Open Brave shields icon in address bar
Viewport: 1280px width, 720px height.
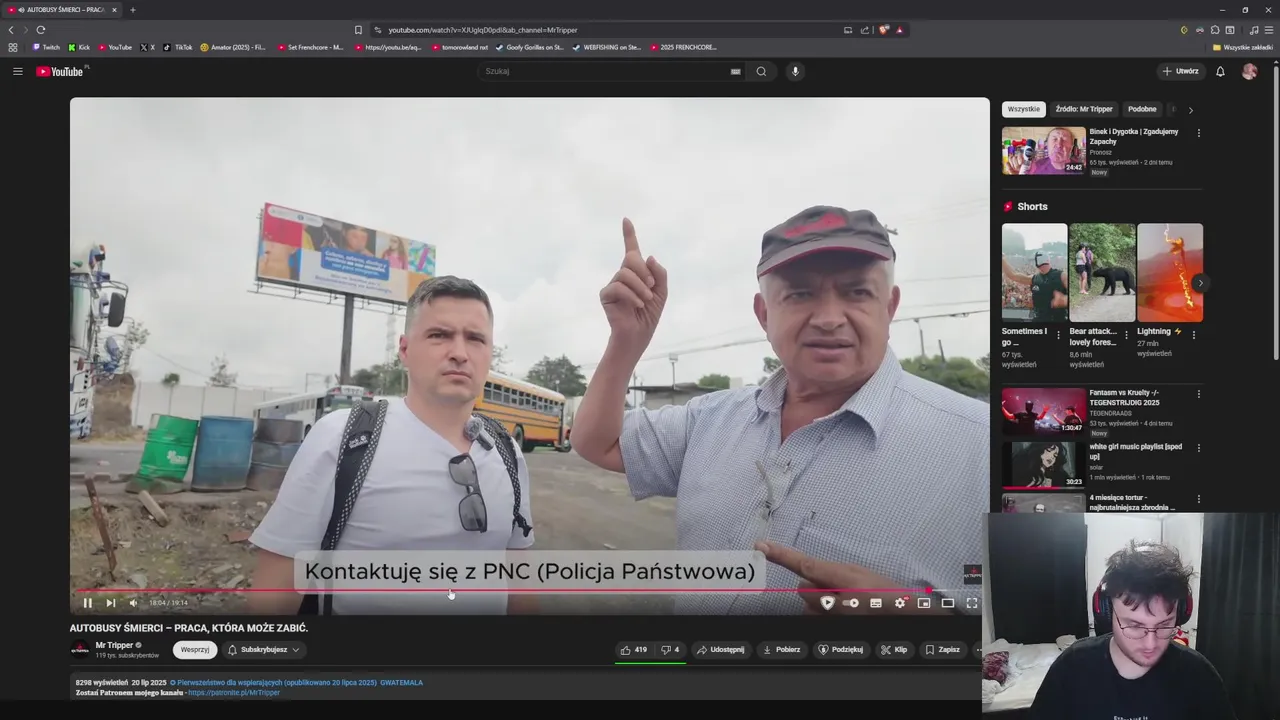pyautogui.click(x=883, y=30)
